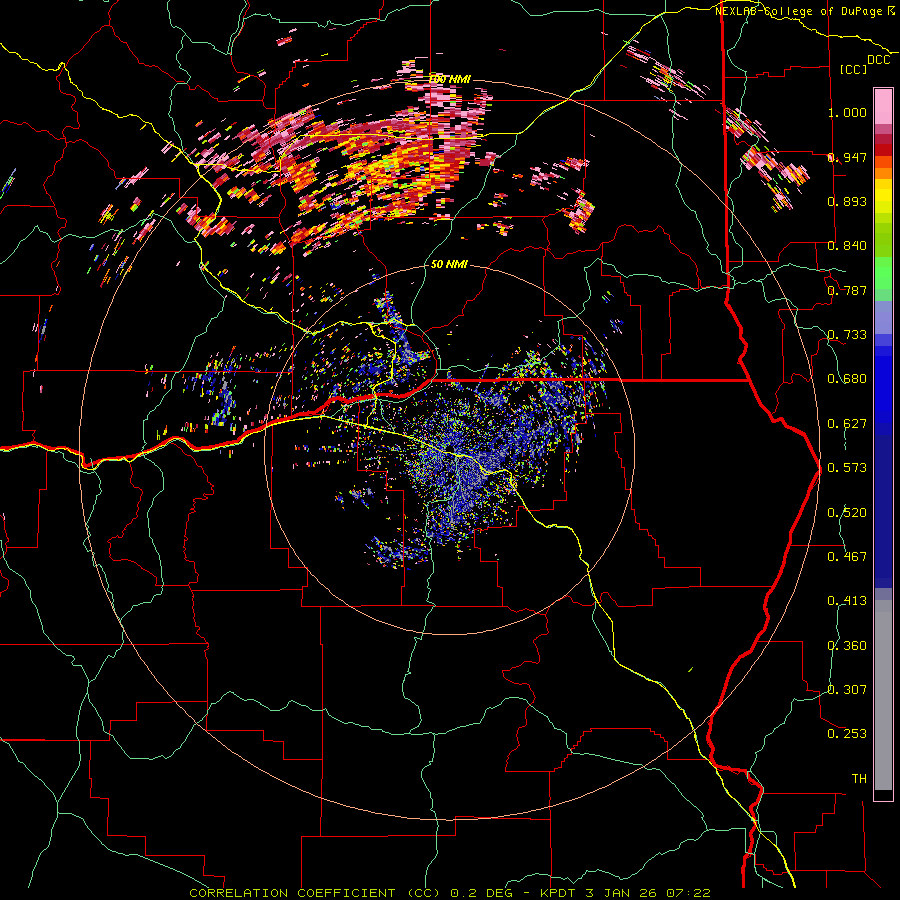
Task: Click the 0.787 scale value
Action: point(847,290)
